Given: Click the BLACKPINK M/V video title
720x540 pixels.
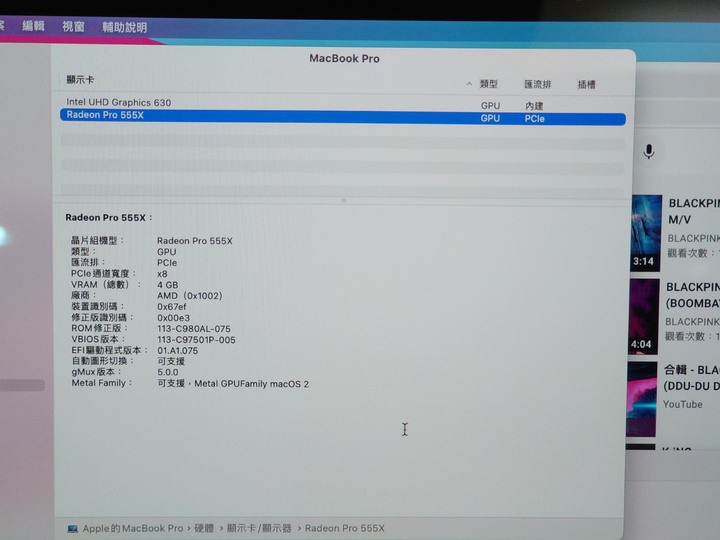Looking at the screenshot, I should pos(693,211).
